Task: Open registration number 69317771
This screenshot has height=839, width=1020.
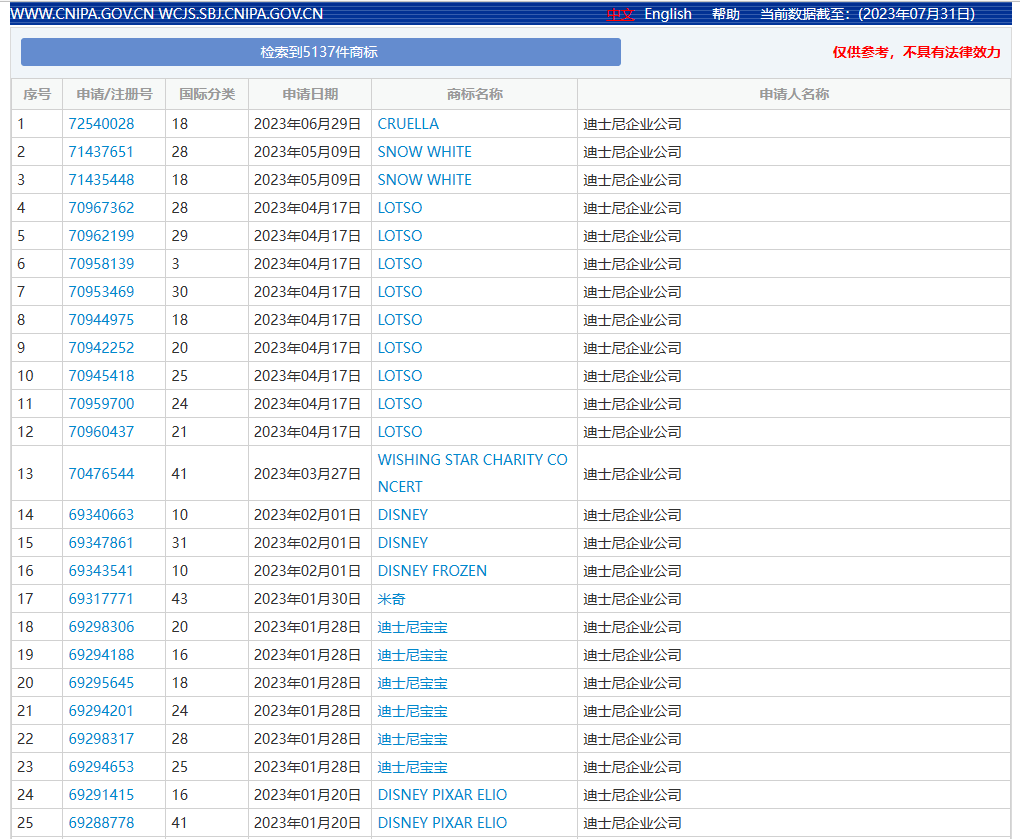Action: coord(101,599)
